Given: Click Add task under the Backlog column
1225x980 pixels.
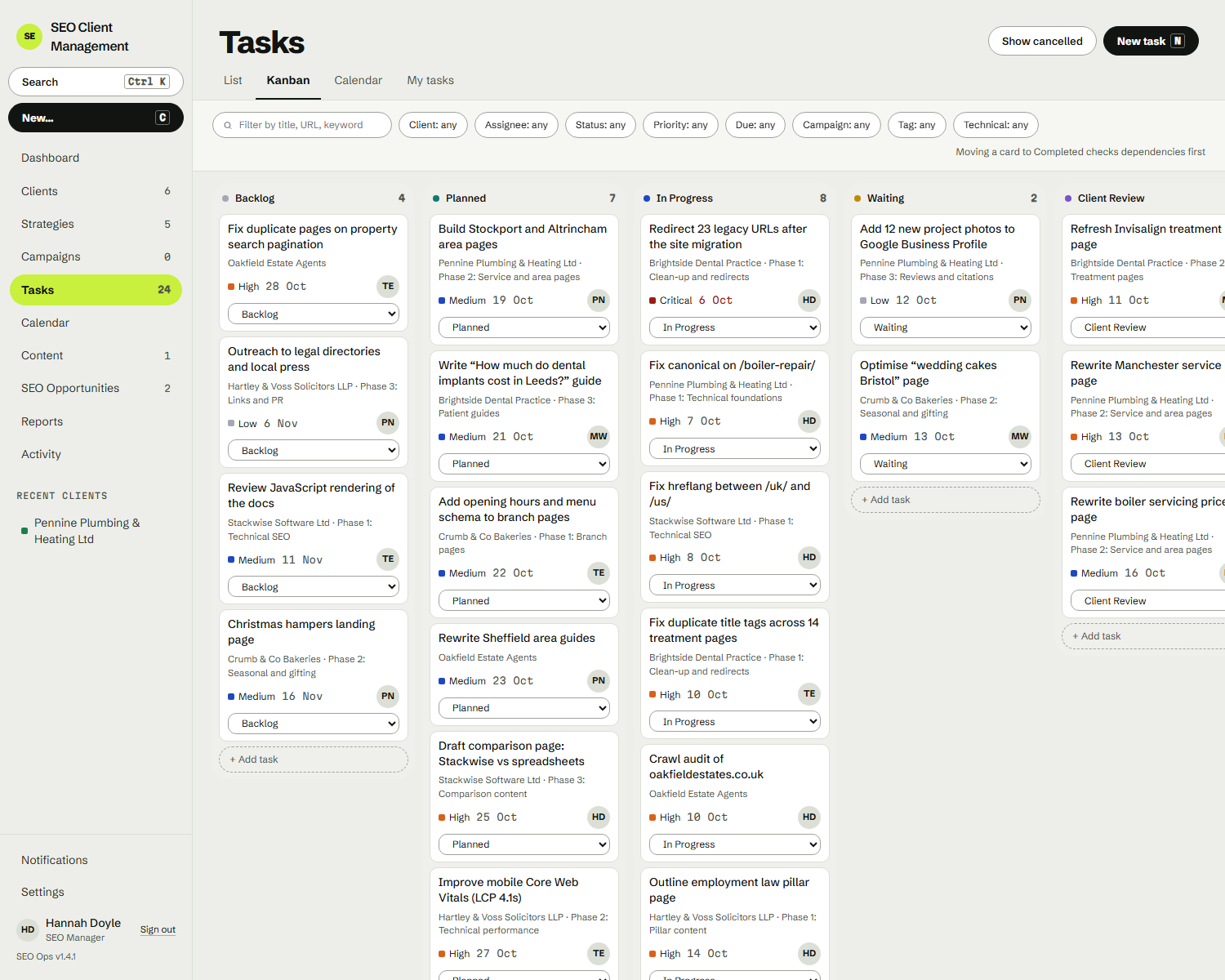Looking at the screenshot, I should coord(314,759).
